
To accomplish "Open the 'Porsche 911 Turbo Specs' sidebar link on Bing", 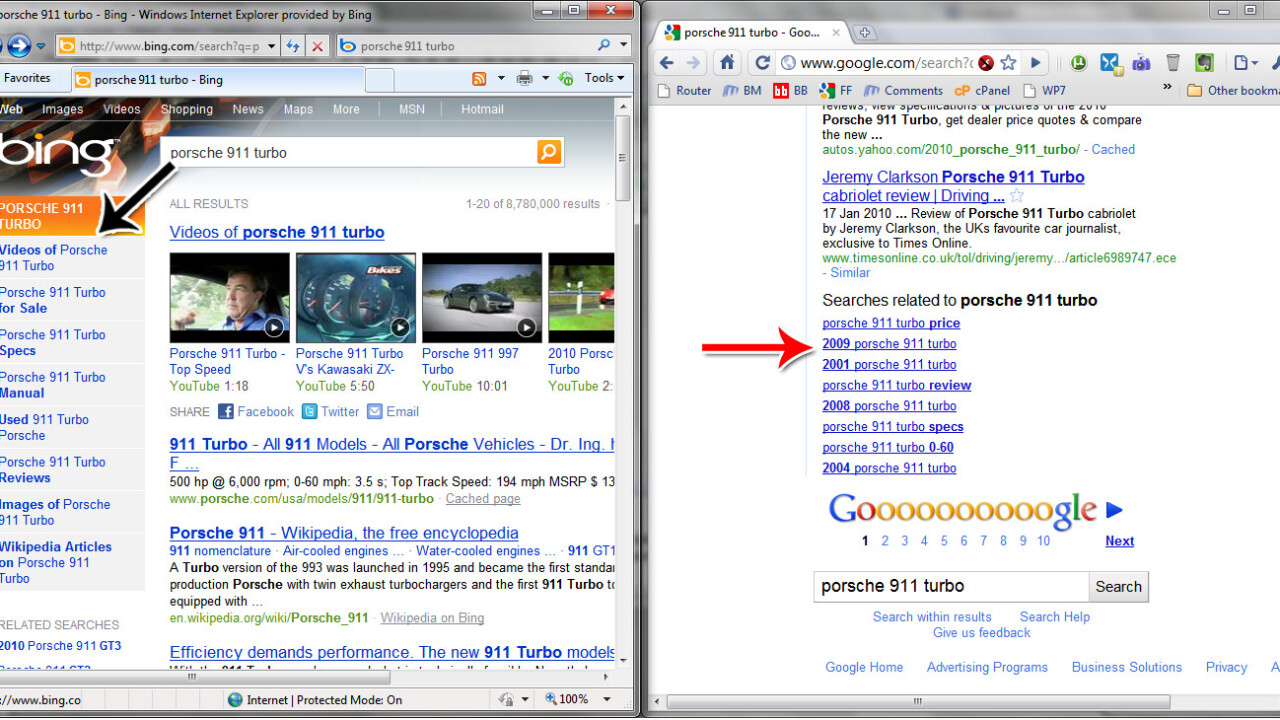I will tap(53, 343).
